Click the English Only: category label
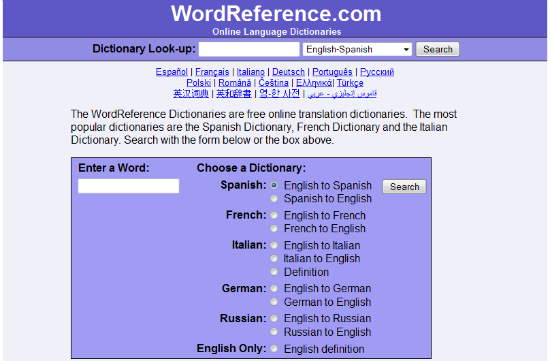The image size is (550, 361). (232, 348)
